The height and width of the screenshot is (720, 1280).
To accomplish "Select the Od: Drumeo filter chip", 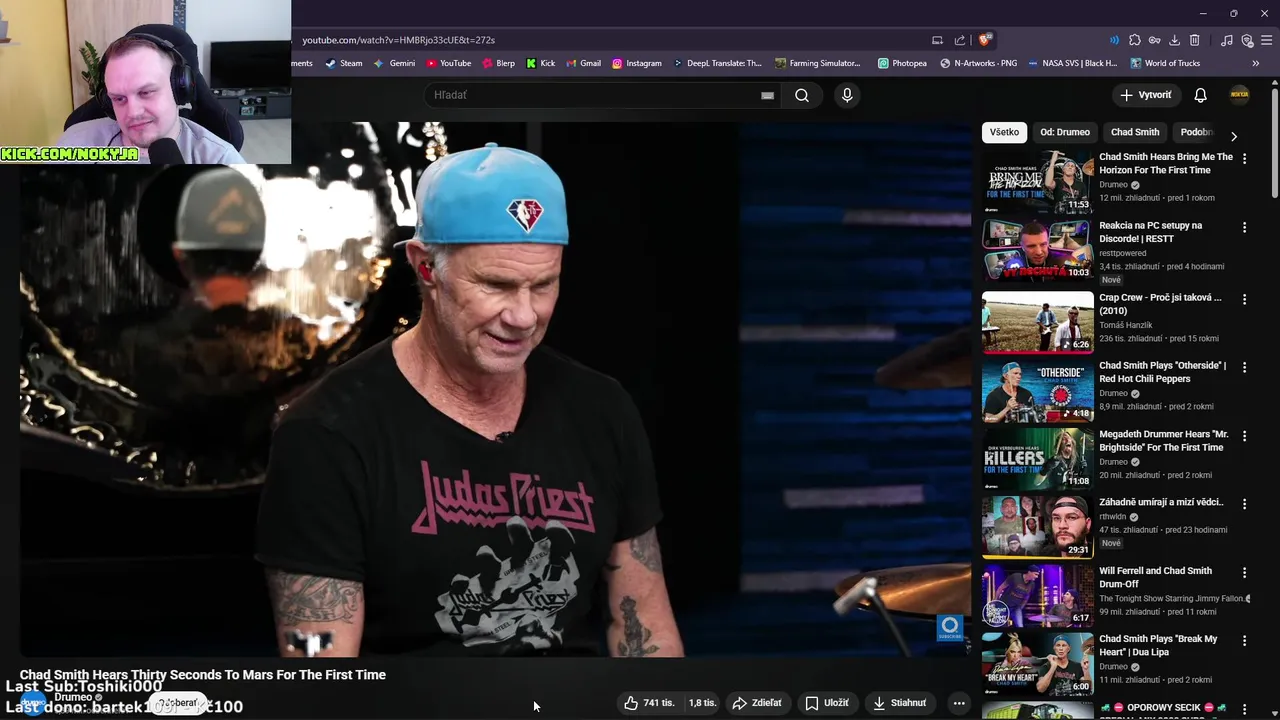I will click(1065, 132).
